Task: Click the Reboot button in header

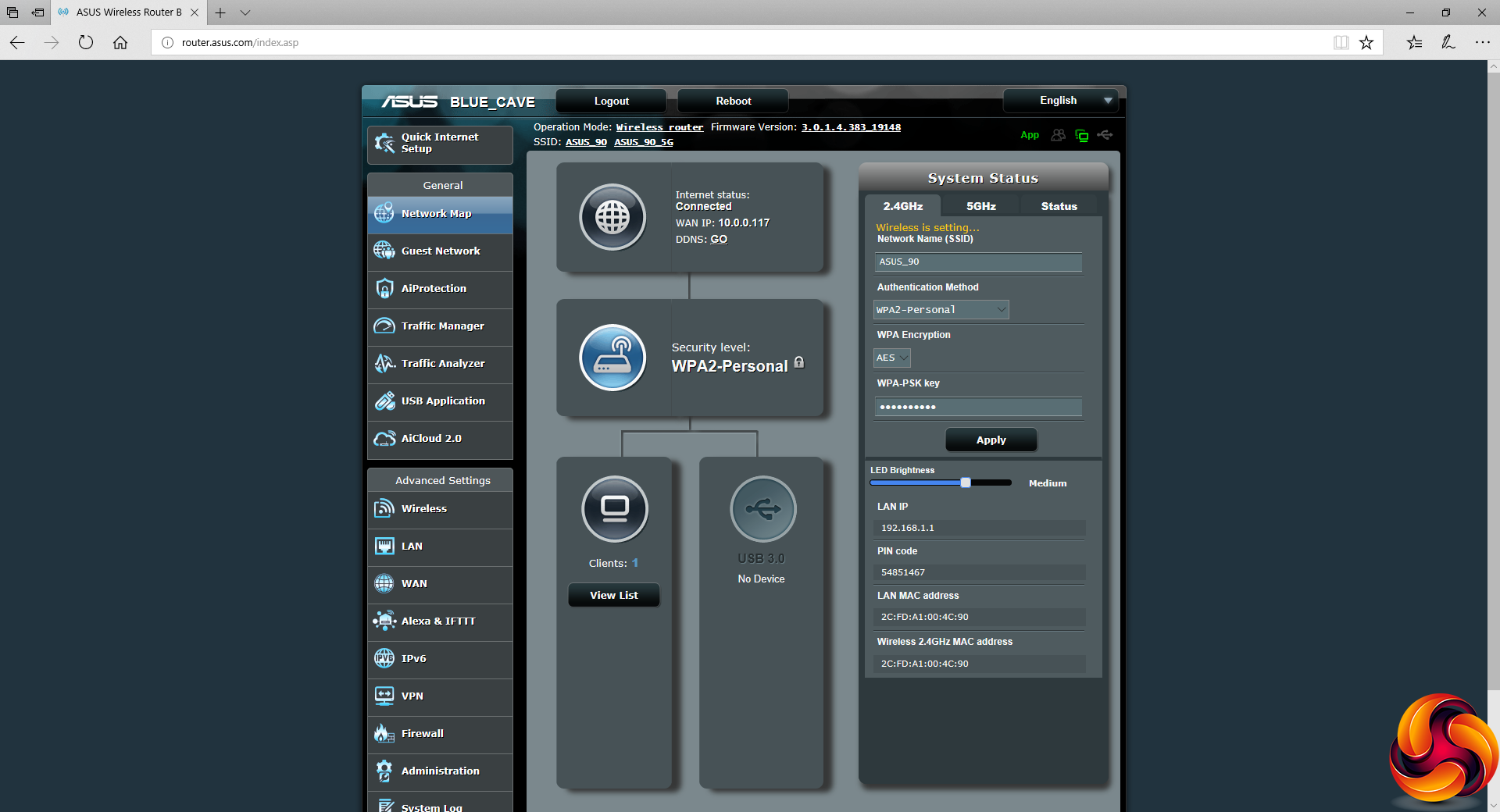Action: pos(733,101)
